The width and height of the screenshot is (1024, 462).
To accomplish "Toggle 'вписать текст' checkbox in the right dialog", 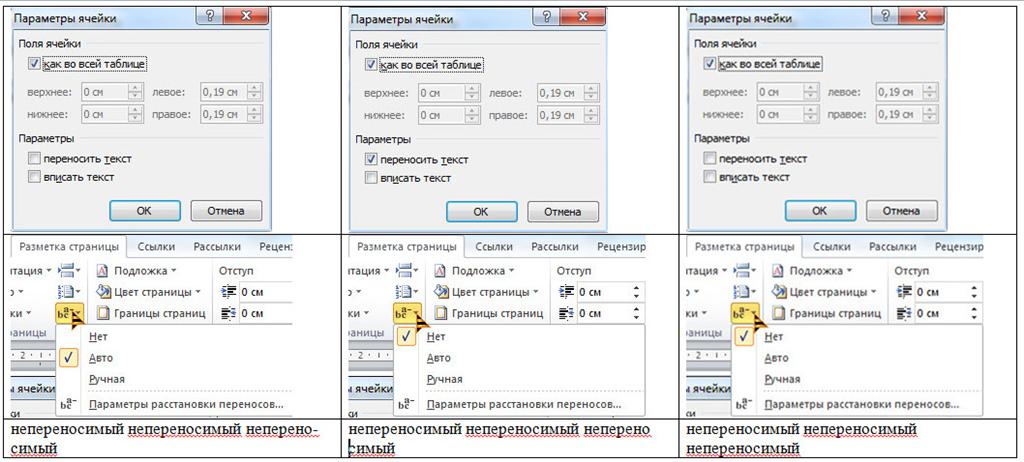I will pyautogui.click(x=710, y=177).
